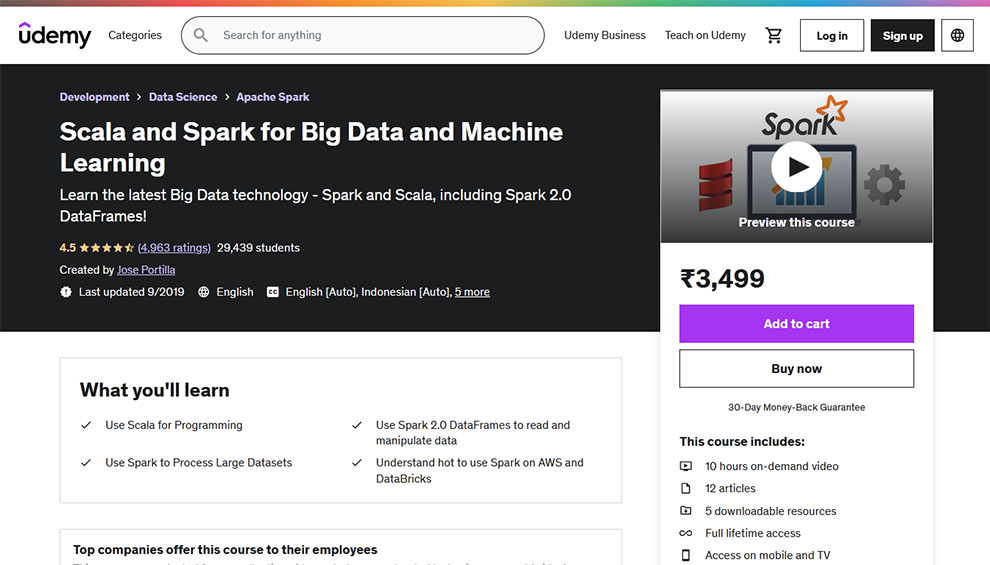Image resolution: width=990 pixels, height=565 pixels.
Task: Click the This course includes heading
Action: point(742,441)
